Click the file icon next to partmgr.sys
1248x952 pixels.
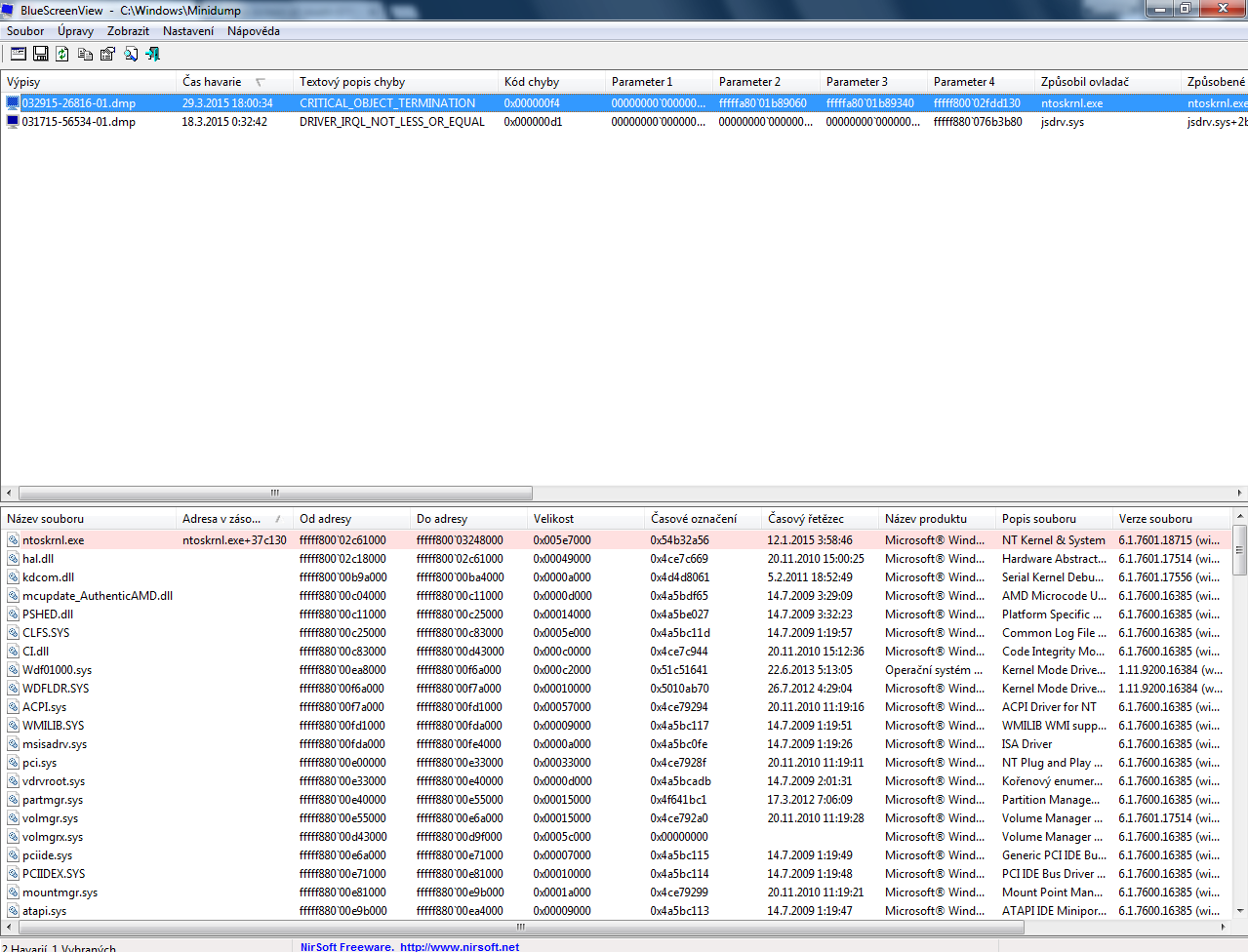(14, 800)
